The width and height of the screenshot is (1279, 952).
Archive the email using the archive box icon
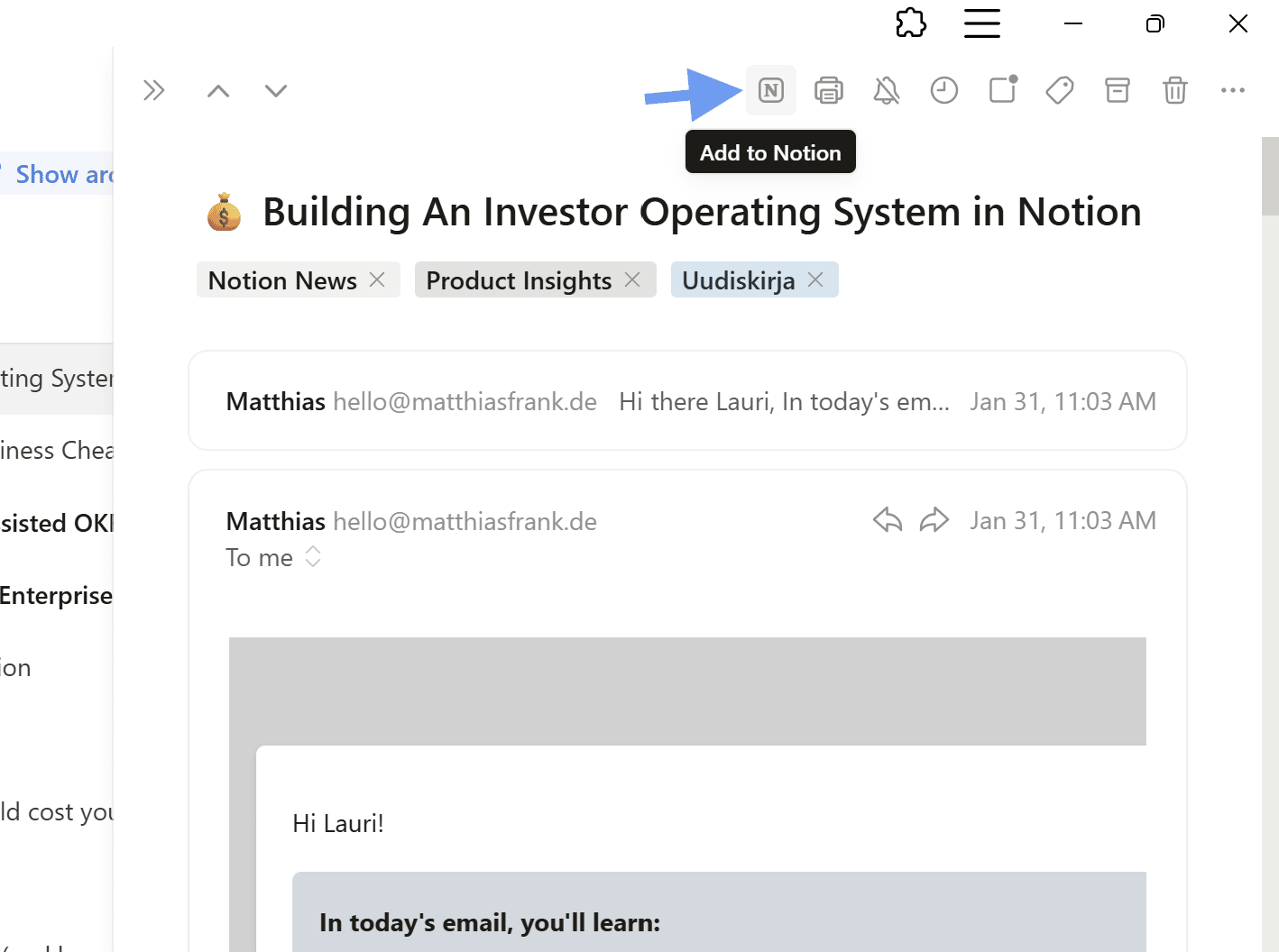1118,90
